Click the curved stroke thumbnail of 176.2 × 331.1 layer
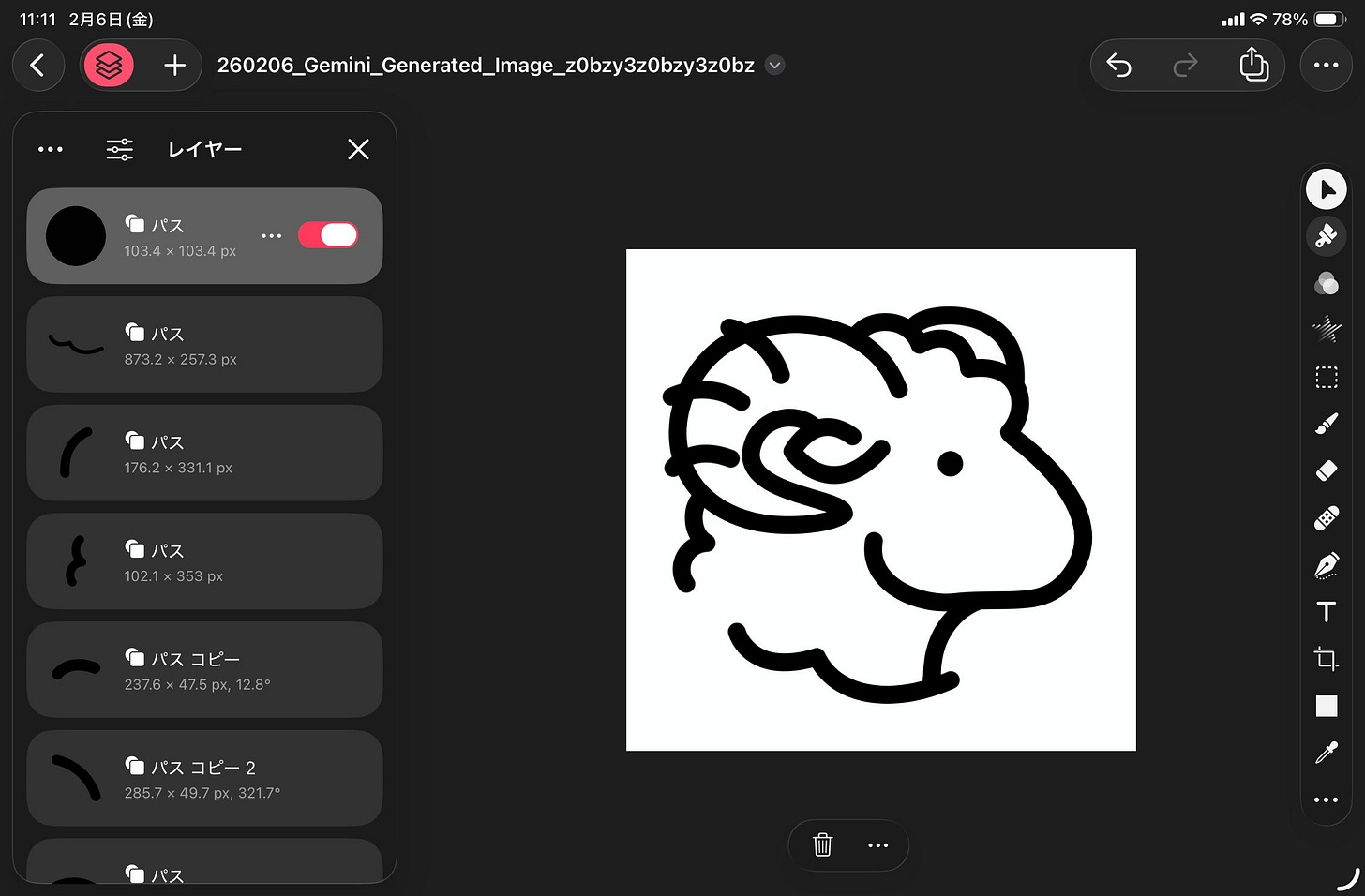This screenshot has width=1365, height=896. pos(76,453)
